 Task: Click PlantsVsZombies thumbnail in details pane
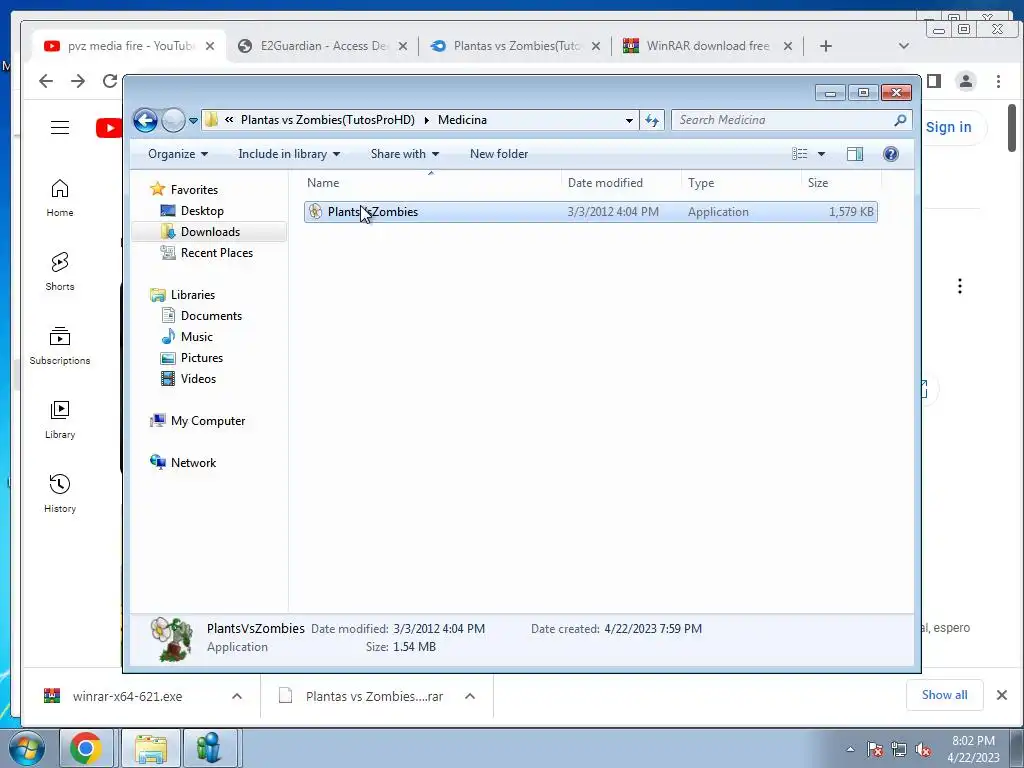(x=172, y=639)
